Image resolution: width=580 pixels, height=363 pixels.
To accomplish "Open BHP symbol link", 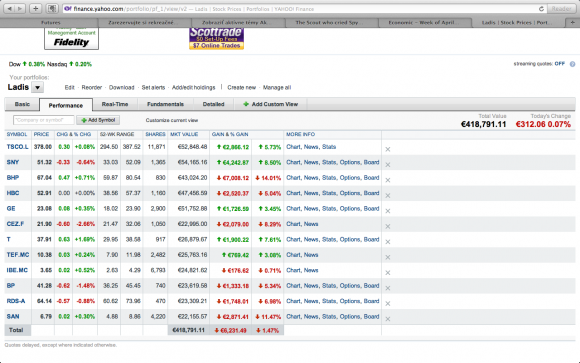I will [x=13, y=178].
